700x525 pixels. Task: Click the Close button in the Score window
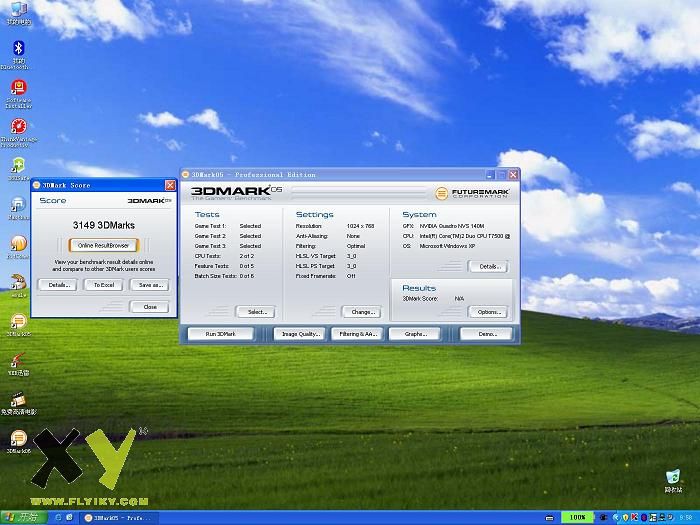[x=150, y=307]
